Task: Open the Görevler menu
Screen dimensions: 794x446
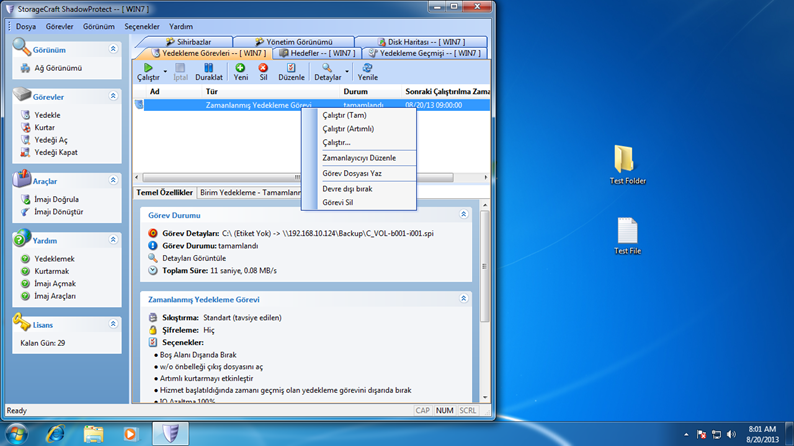Action: point(59,26)
